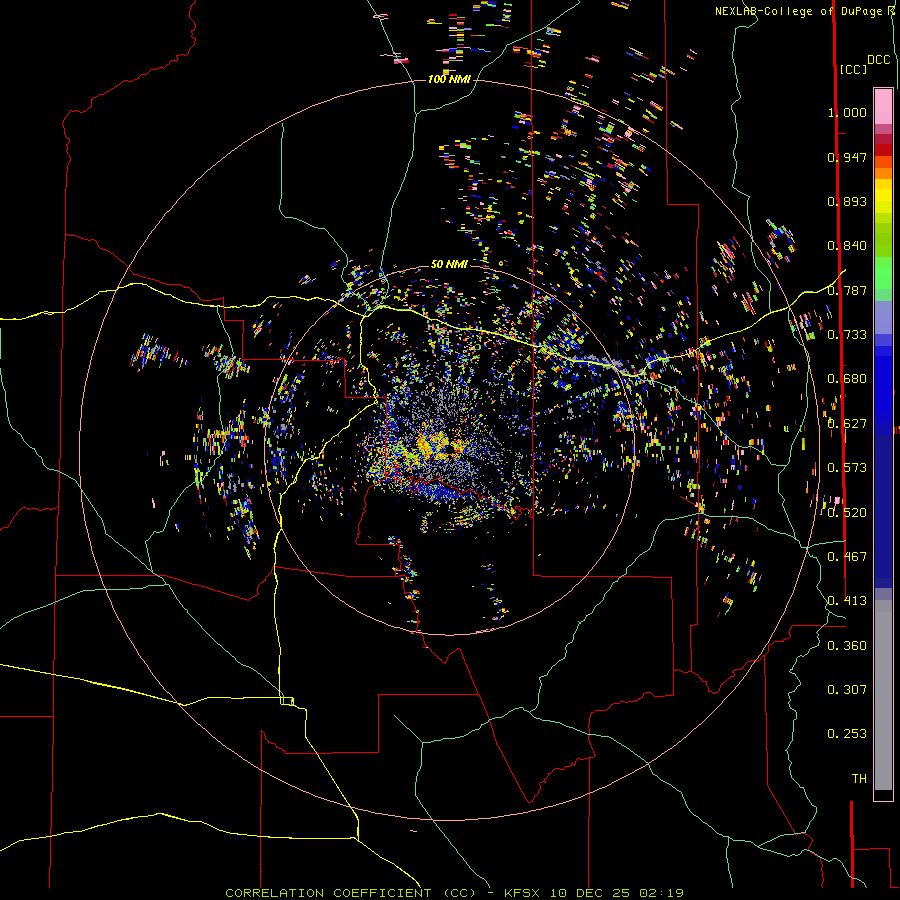Click the 50 NMI range ring label

pos(449,264)
